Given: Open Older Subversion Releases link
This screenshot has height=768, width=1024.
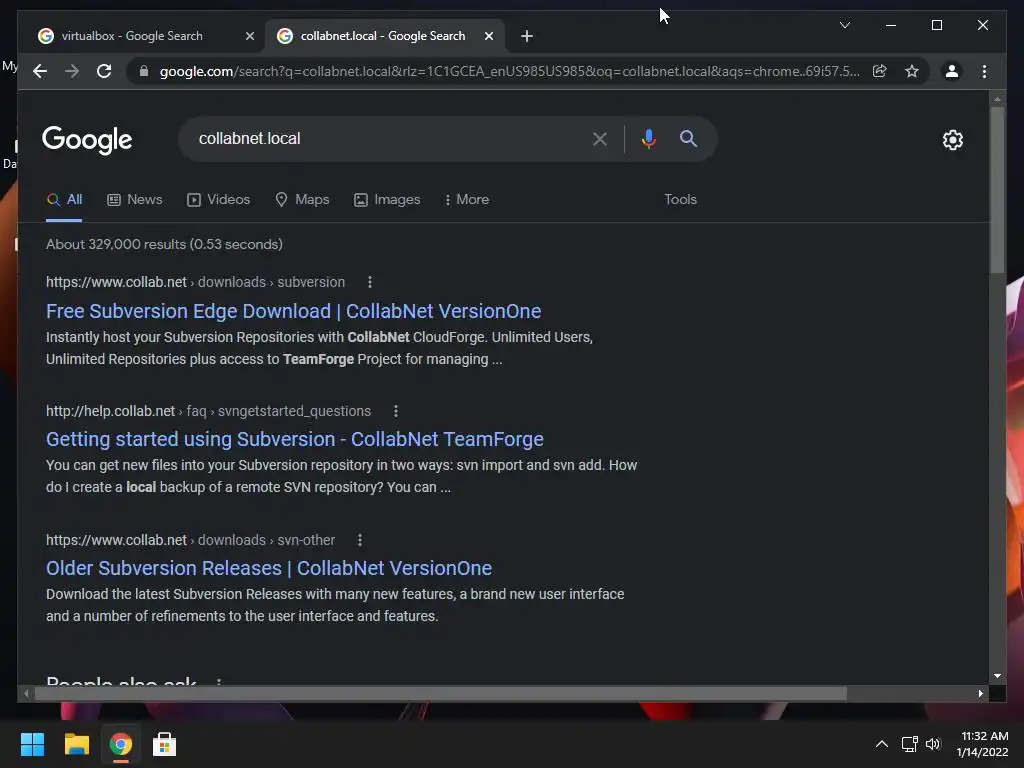Looking at the screenshot, I should tap(268, 568).
